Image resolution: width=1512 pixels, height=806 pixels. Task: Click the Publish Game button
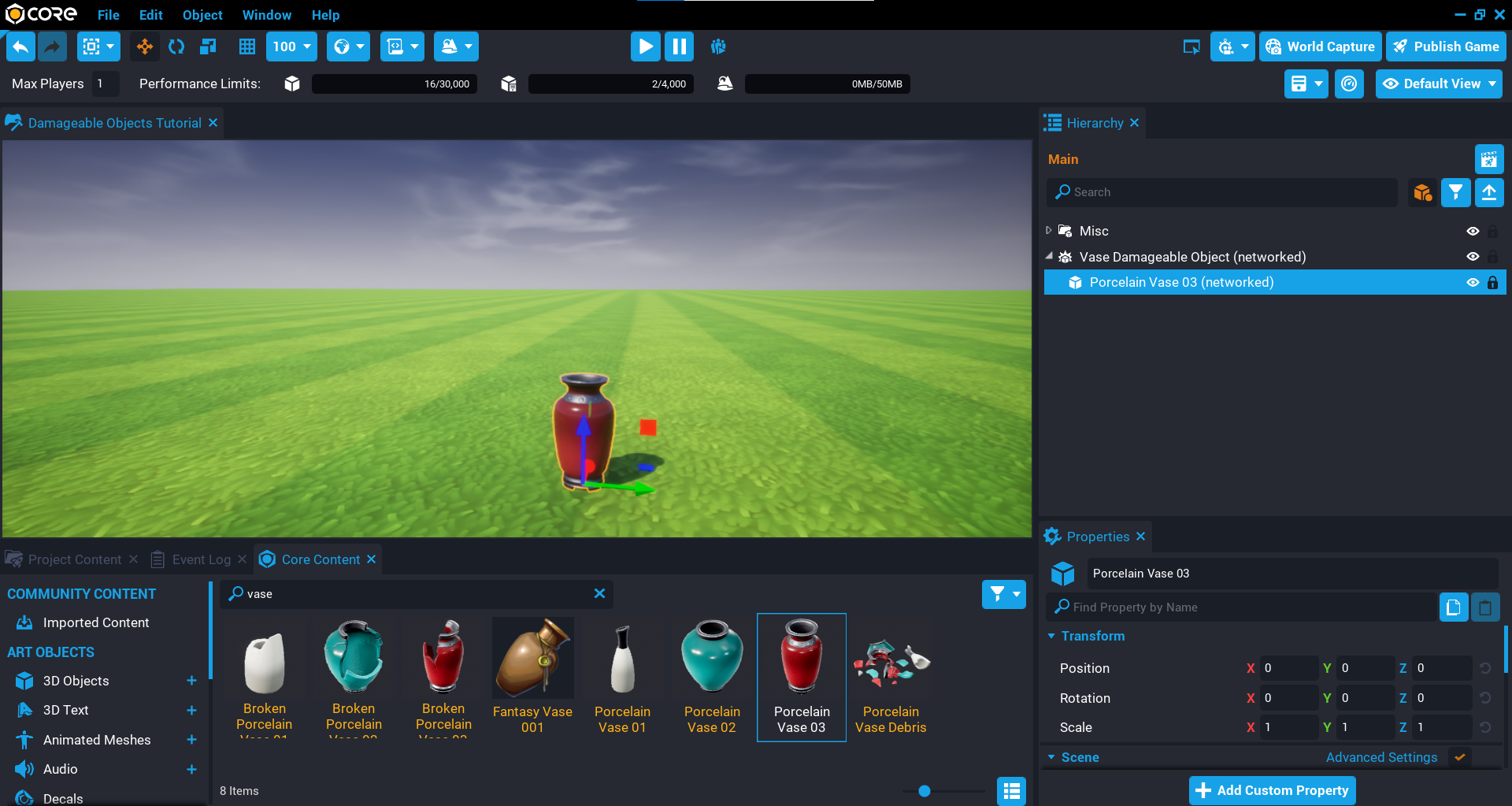(1446, 46)
